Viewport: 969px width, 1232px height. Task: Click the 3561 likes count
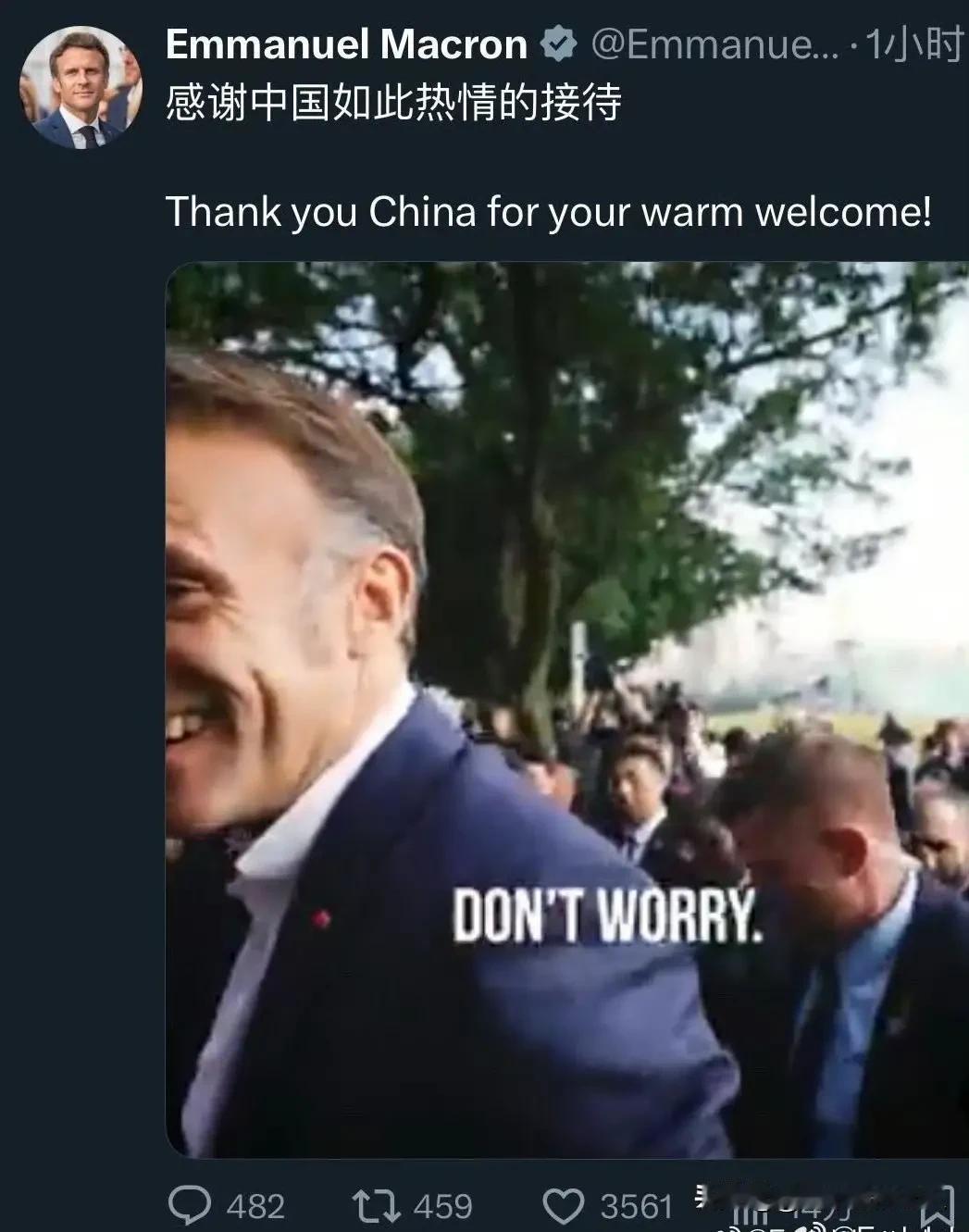click(637, 1206)
